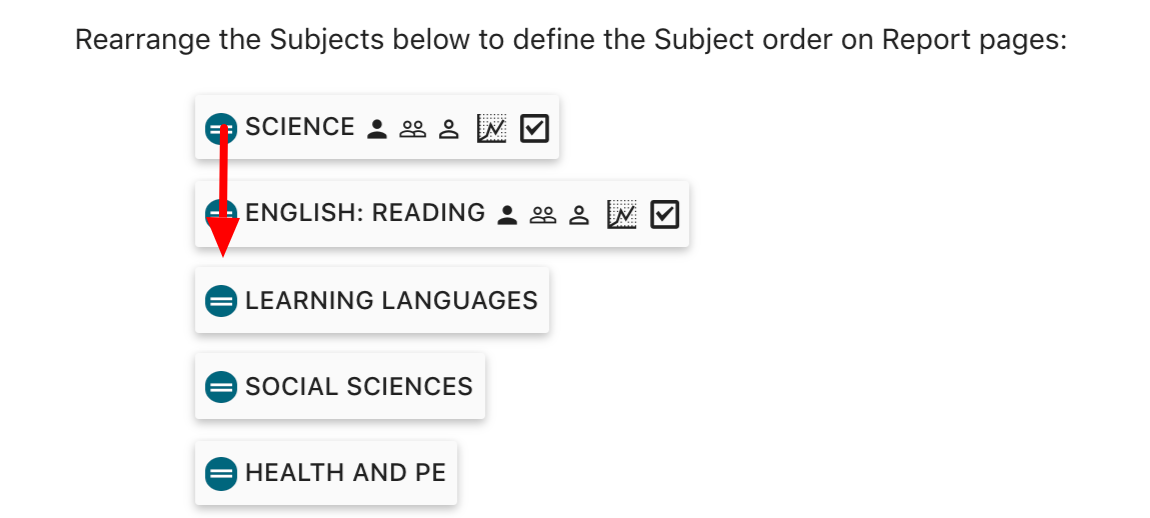Viewport: 1150px width, 518px height.
Task: Click the drag handle beside SCIENCE
Action: [220, 128]
